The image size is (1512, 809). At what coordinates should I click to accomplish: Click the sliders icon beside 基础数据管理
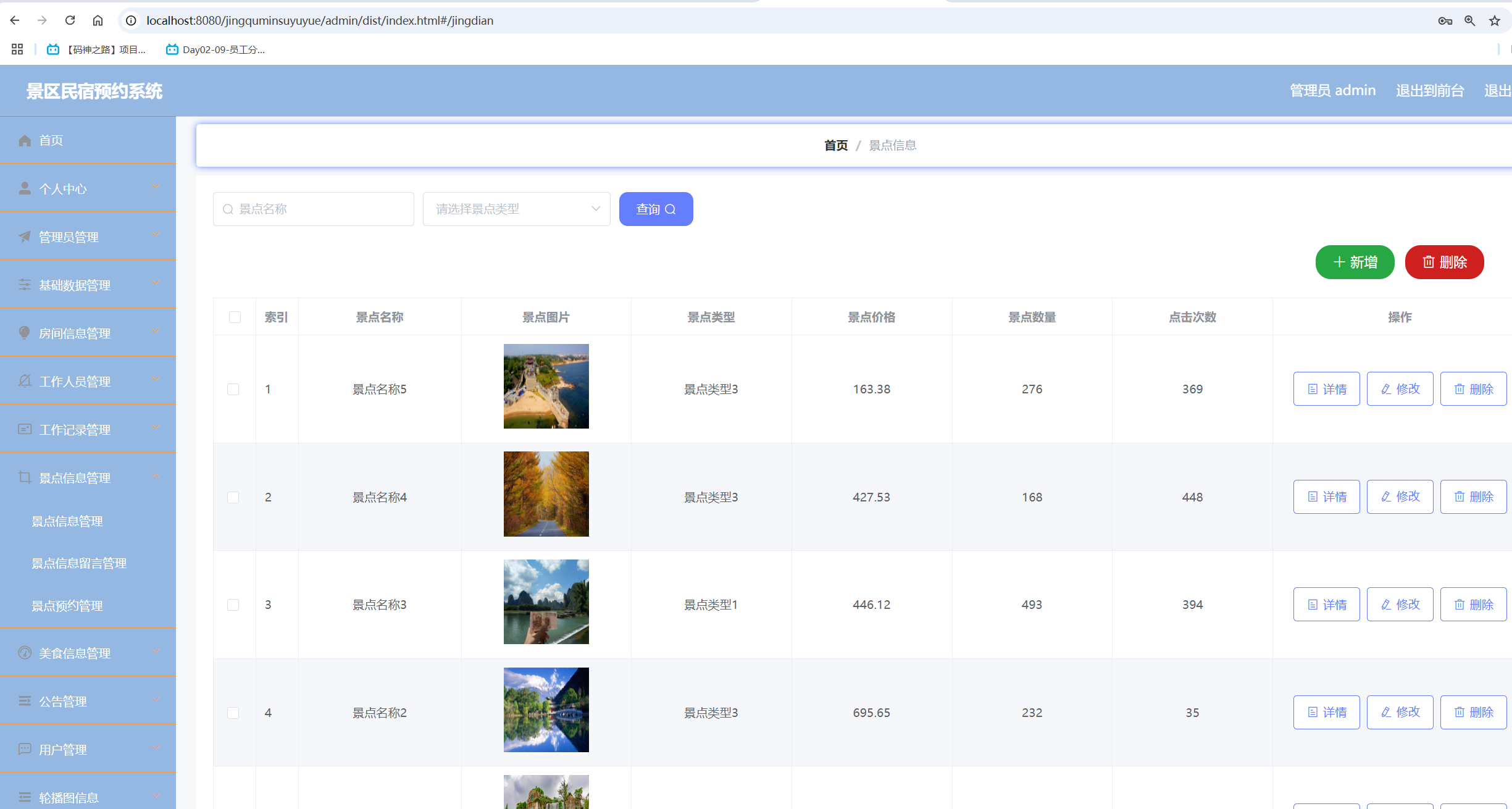point(25,285)
